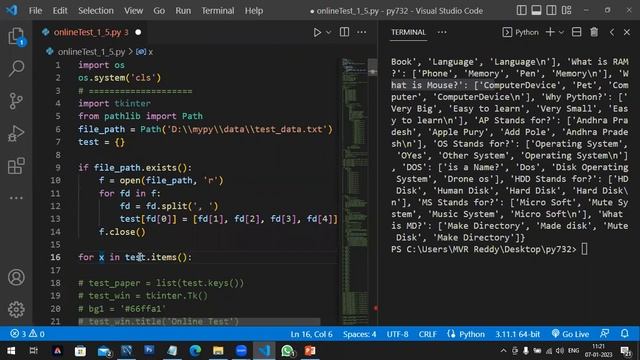Click the Ln 16, Col 6 status entry
640x360 pixels.
point(311,334)
